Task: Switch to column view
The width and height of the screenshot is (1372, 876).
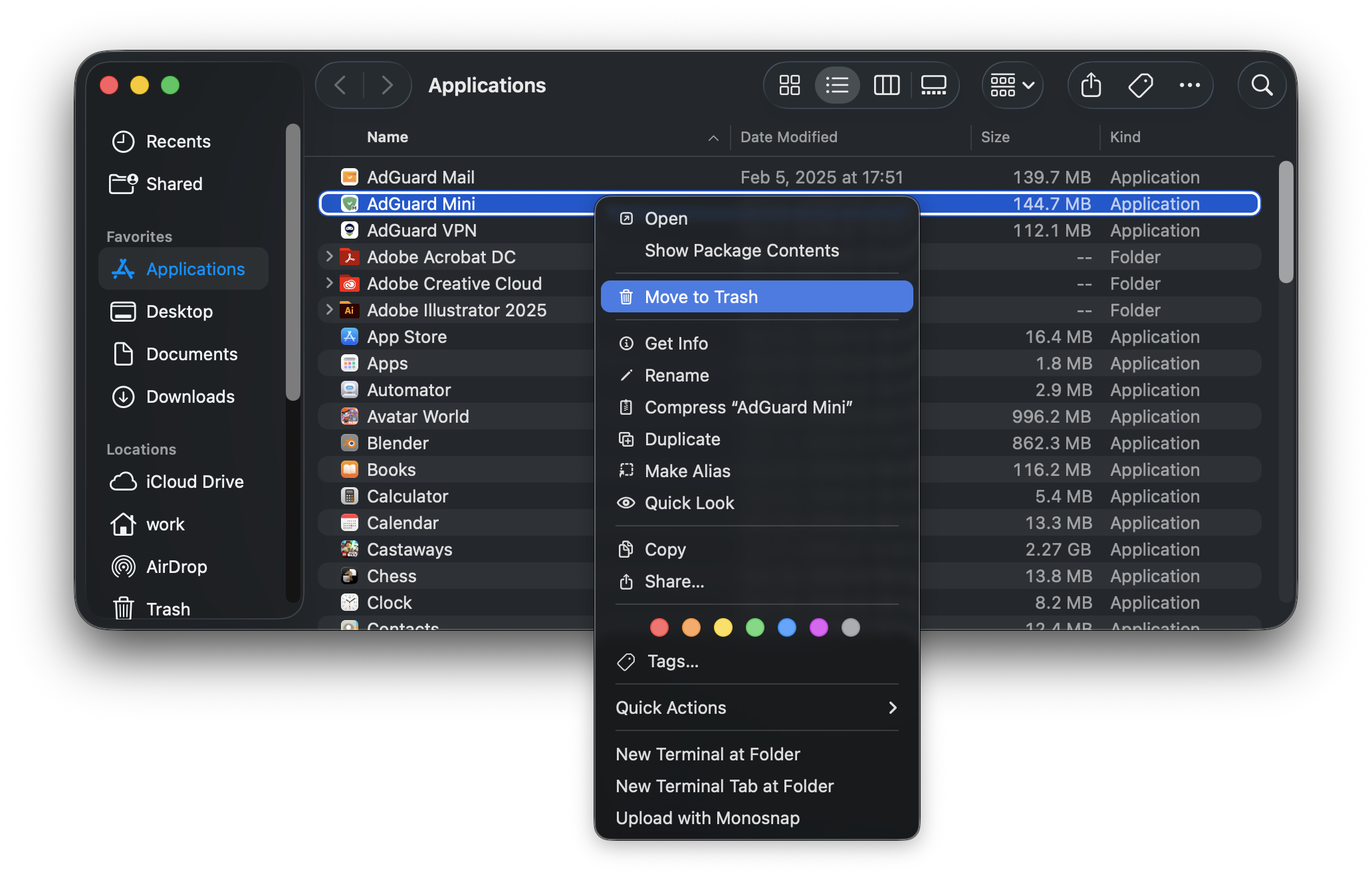Action: [x=886, y=85]
